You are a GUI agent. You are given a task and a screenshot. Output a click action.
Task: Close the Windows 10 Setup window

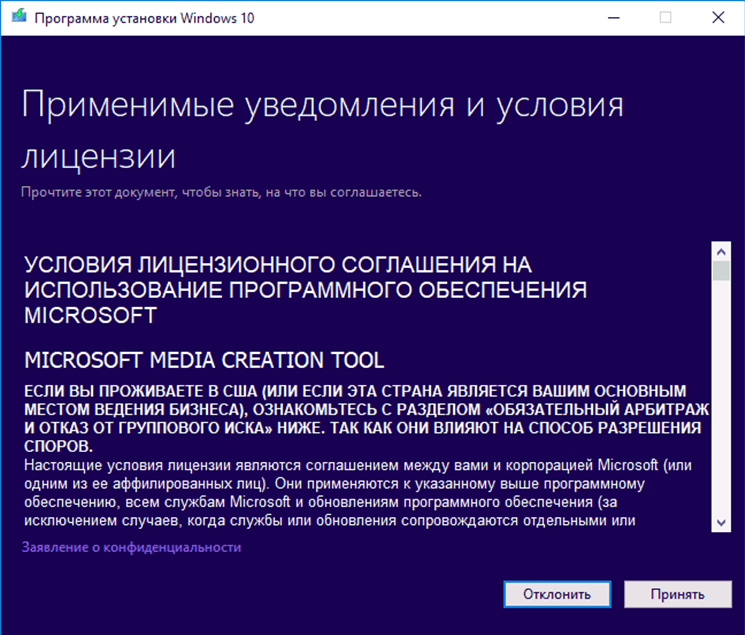[719, 17]
